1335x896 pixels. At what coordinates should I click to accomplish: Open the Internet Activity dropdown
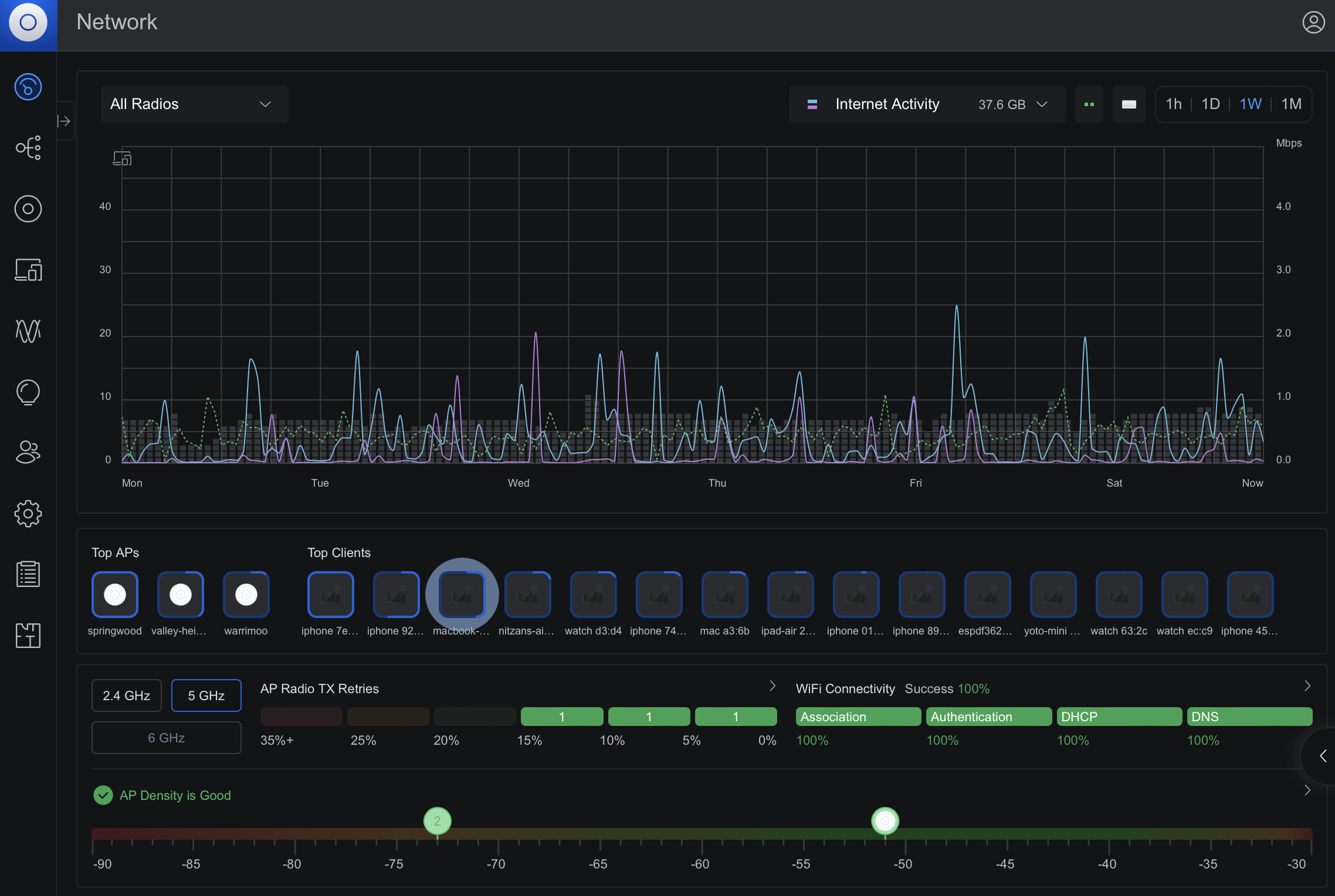pos(927,104)
